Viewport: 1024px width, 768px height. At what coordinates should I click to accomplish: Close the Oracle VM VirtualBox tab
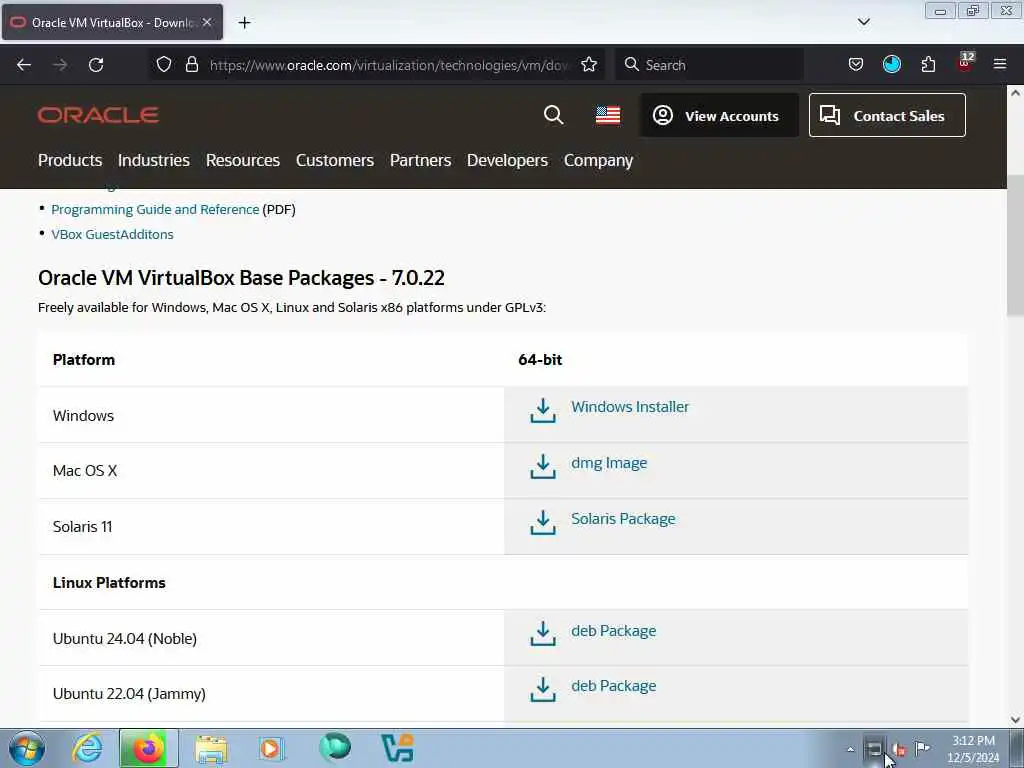click(x=207, y=22)
